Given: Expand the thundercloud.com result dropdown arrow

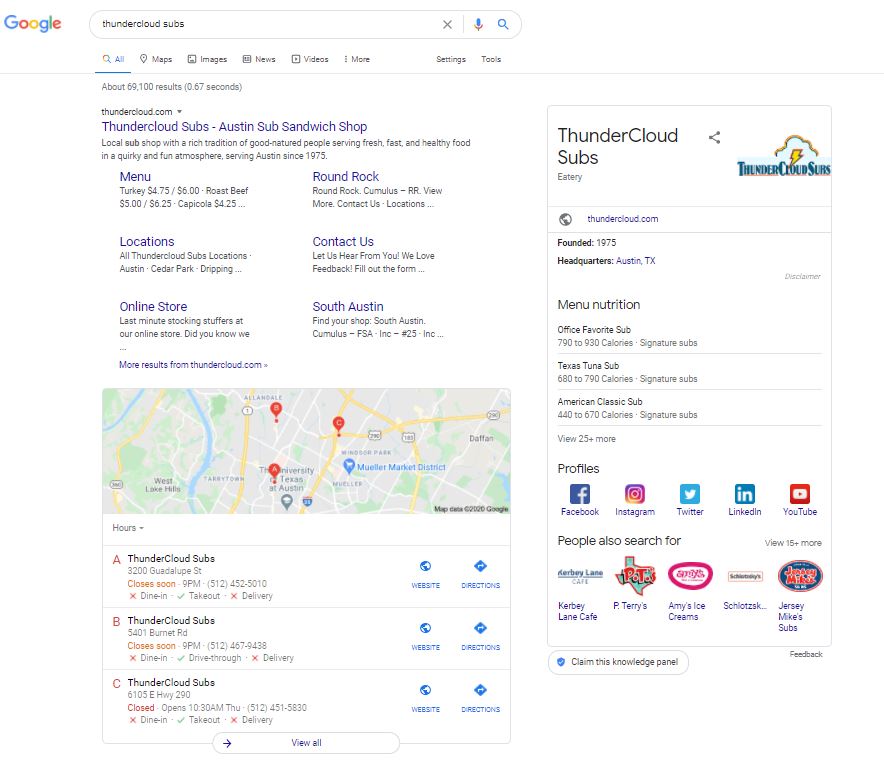Looking at the screenshot, I should (x=179, y=112).
